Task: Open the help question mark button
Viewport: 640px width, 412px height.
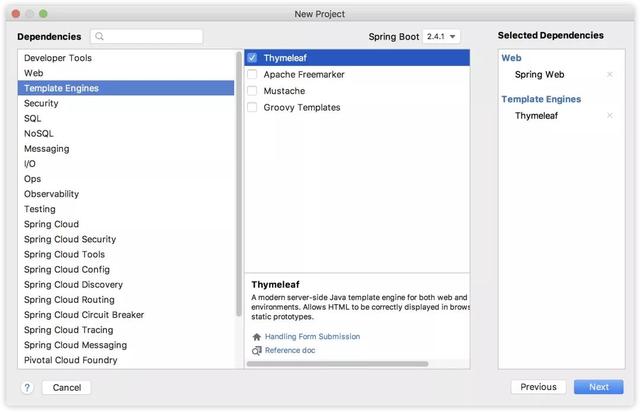Action: [x=27, y=388]
